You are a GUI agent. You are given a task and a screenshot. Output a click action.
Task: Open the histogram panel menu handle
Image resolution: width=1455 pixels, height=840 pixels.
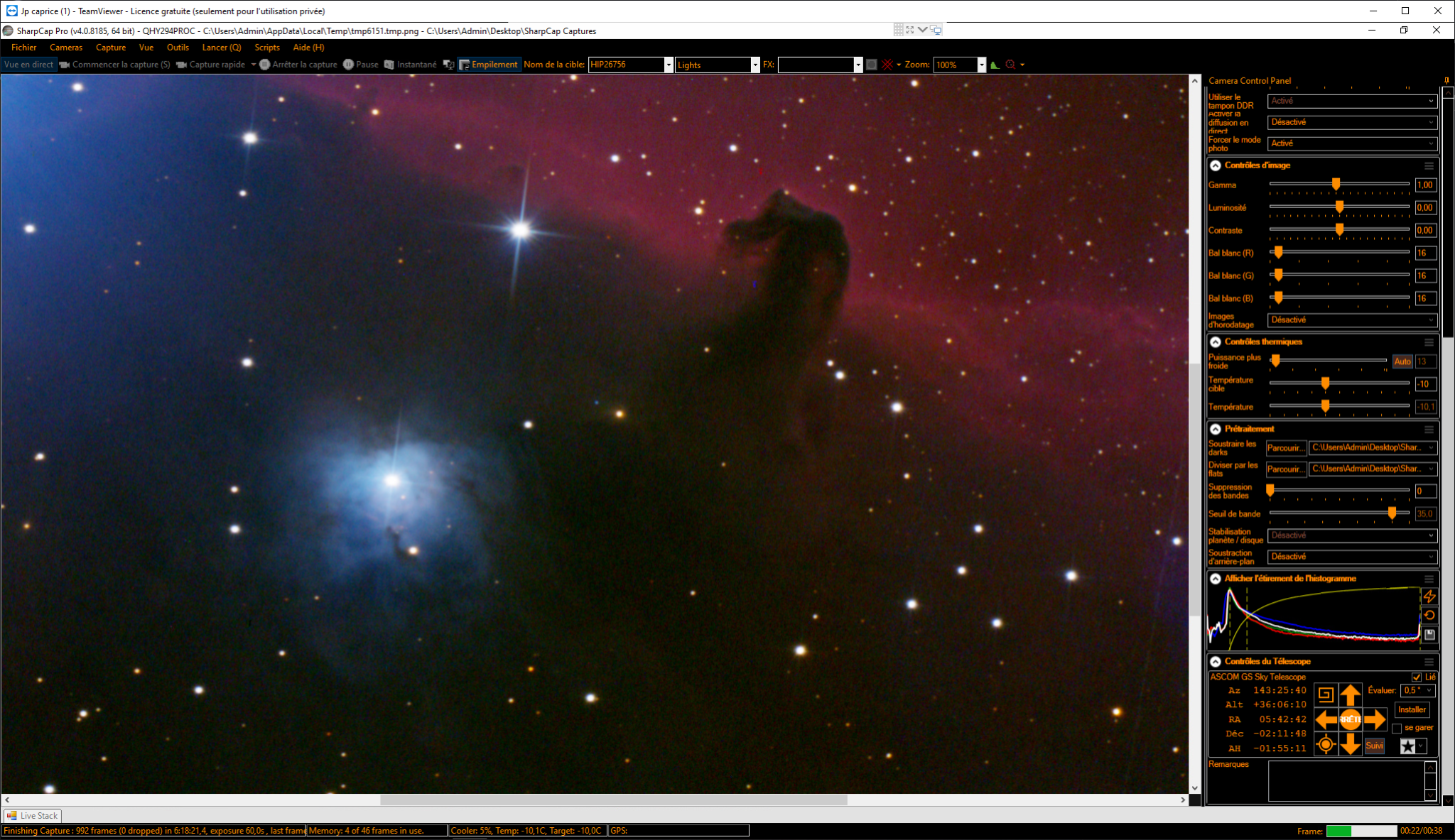[x=1429, y=579]
